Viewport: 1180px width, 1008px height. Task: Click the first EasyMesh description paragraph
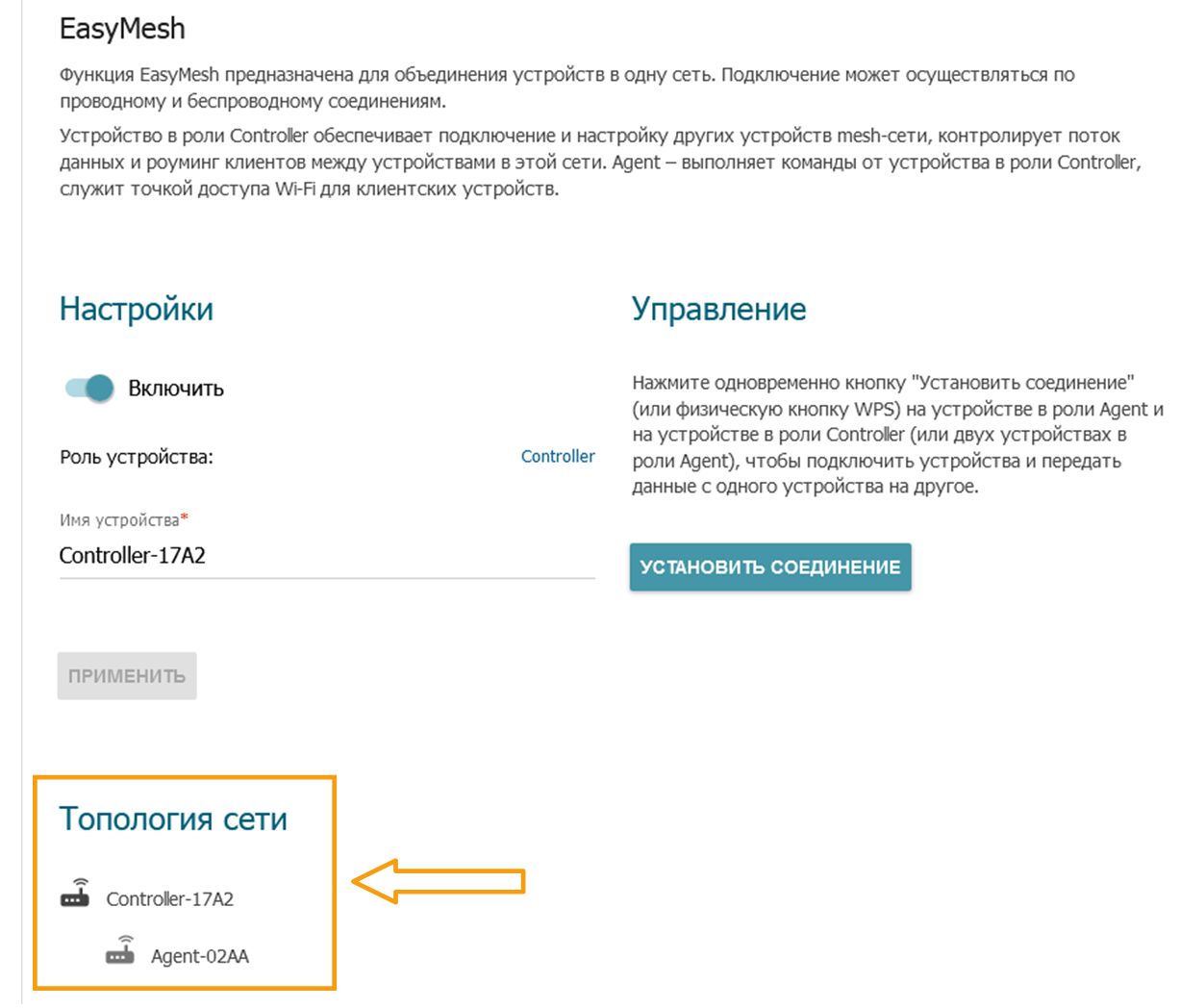click(566, 88)
